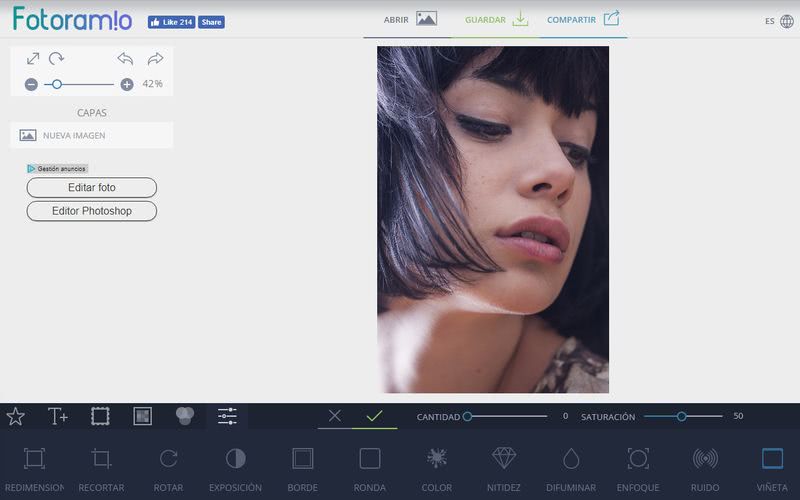Select the Viñeta vignette tool
Image resolution: width=800 pixels, height=500 pixels.
point(772,469)
